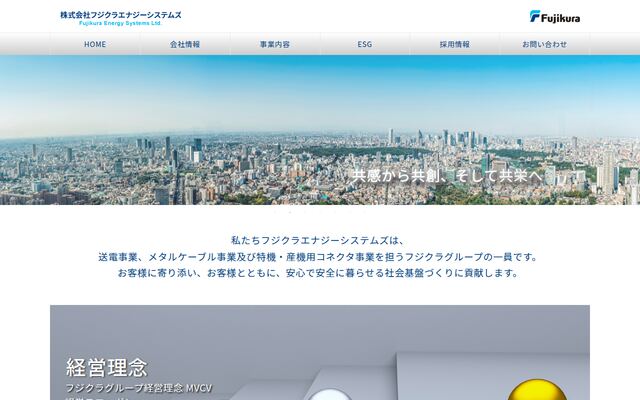Open フジクラグループ経営理念 MVCV link
640x400 pixels.
click(x=139, y=388)
